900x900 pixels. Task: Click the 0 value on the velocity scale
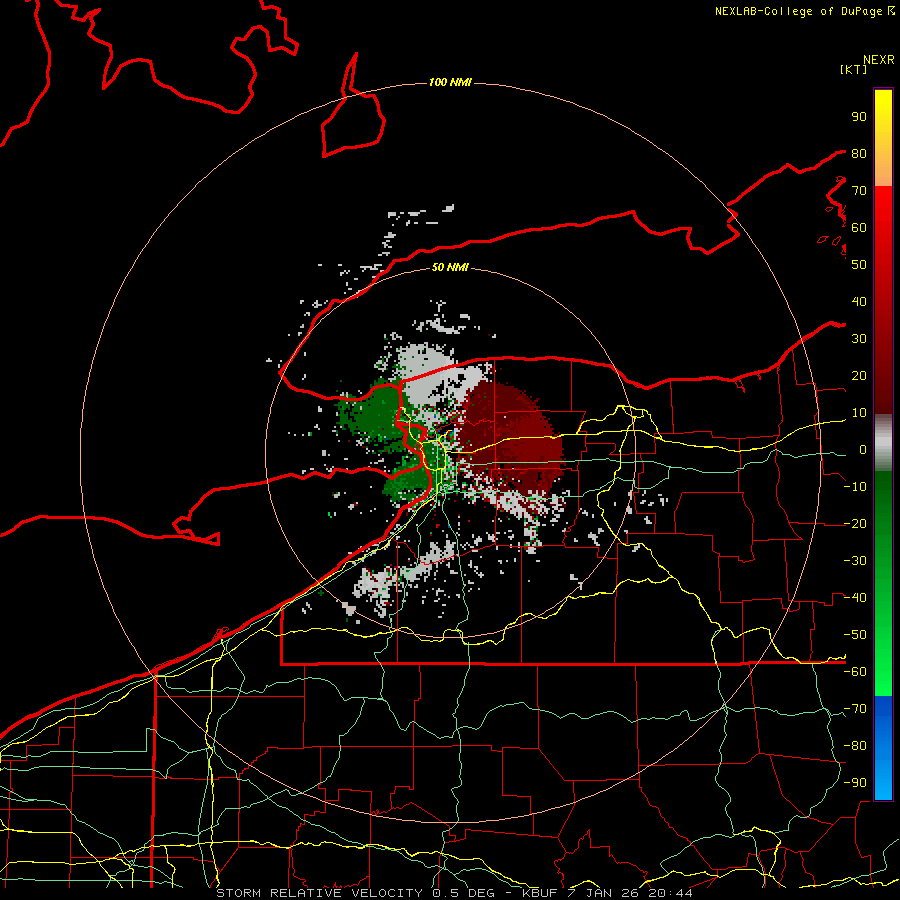pos(863,450)
